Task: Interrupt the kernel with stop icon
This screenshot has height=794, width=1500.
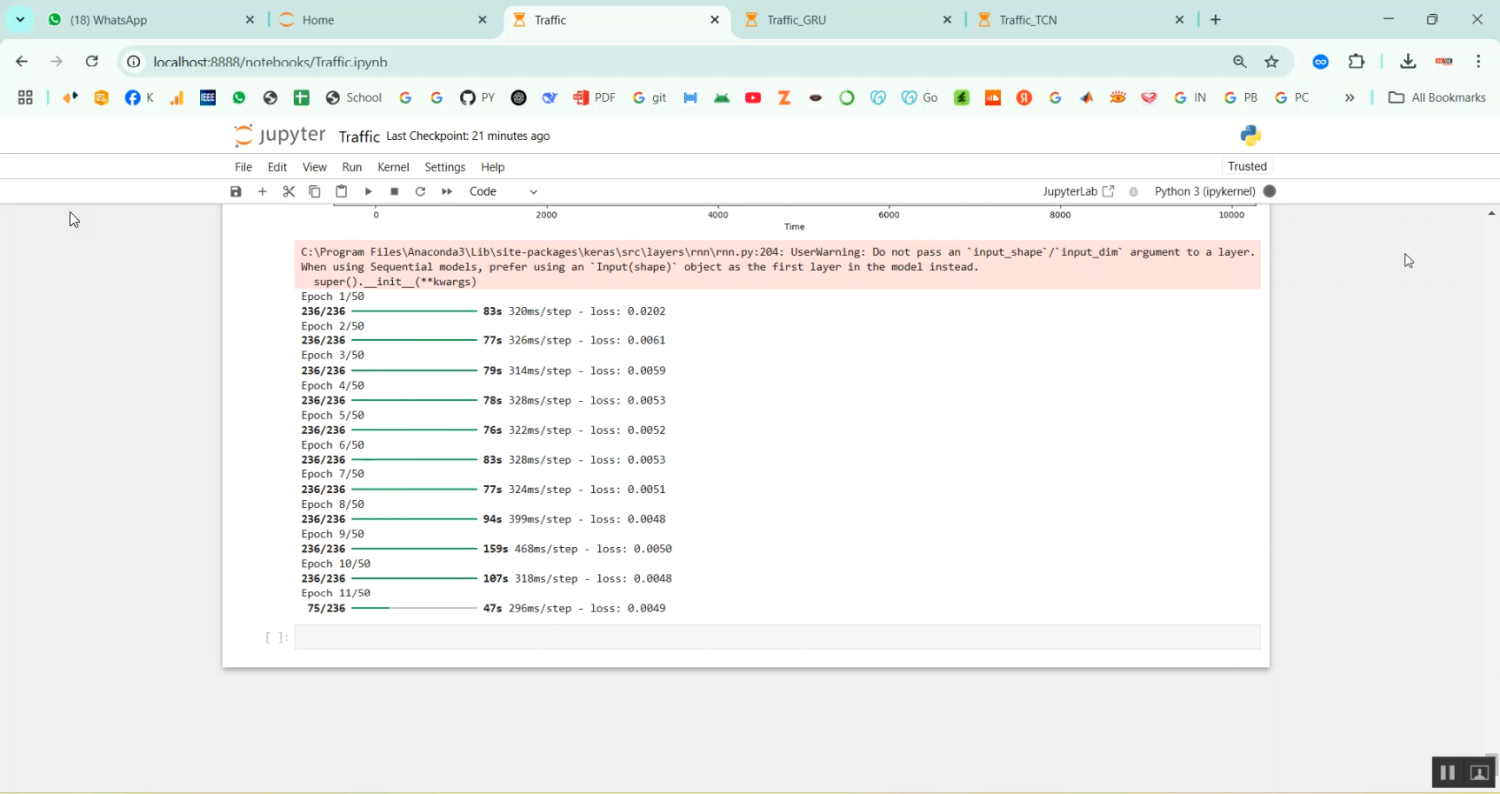Action: point(394,191)
